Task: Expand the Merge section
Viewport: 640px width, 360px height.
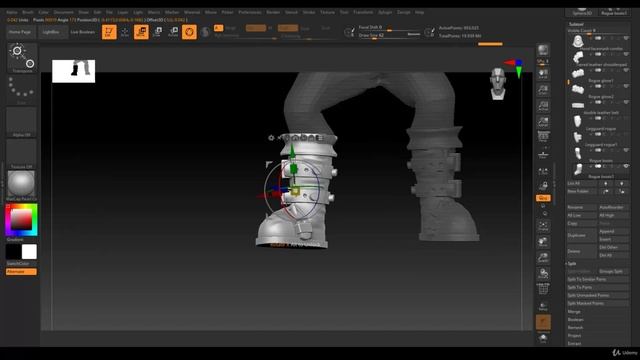Action: (574, 311)
